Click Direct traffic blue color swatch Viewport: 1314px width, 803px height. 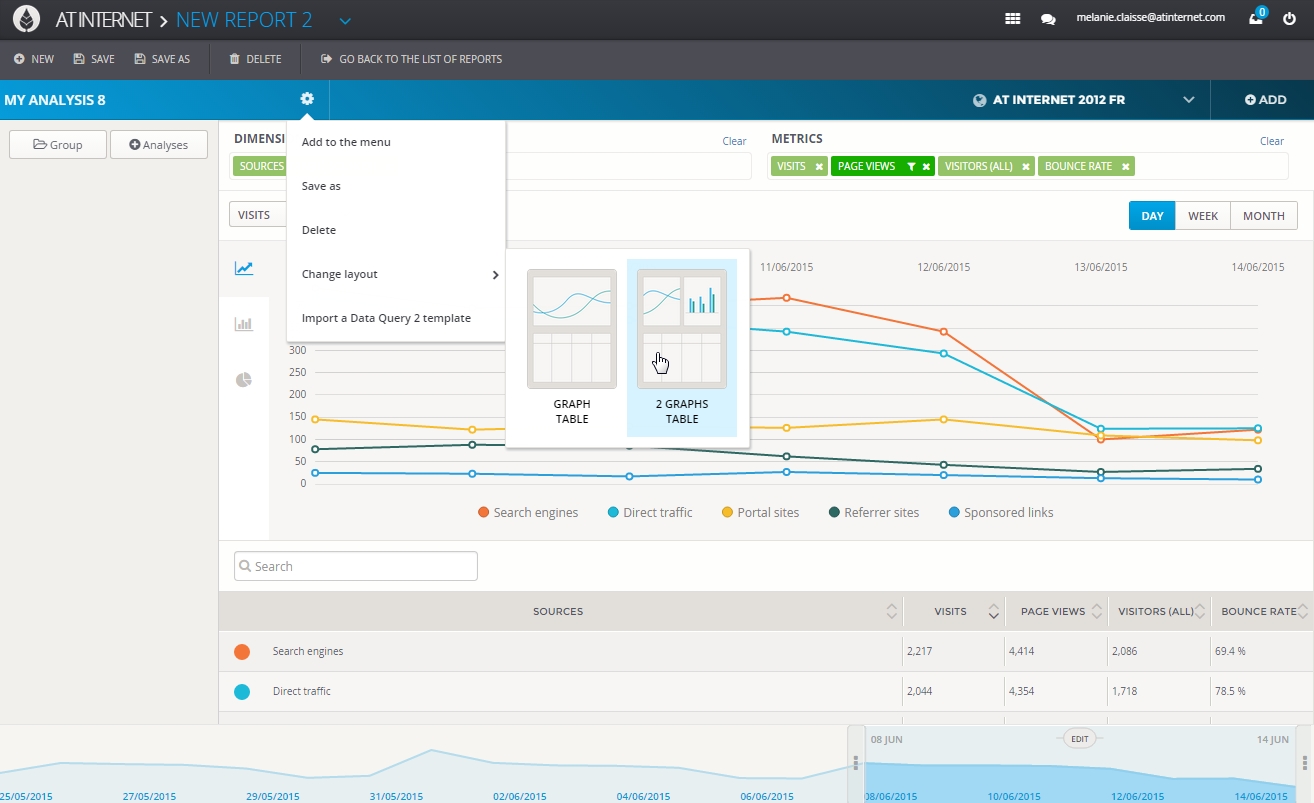click(242, 692)
